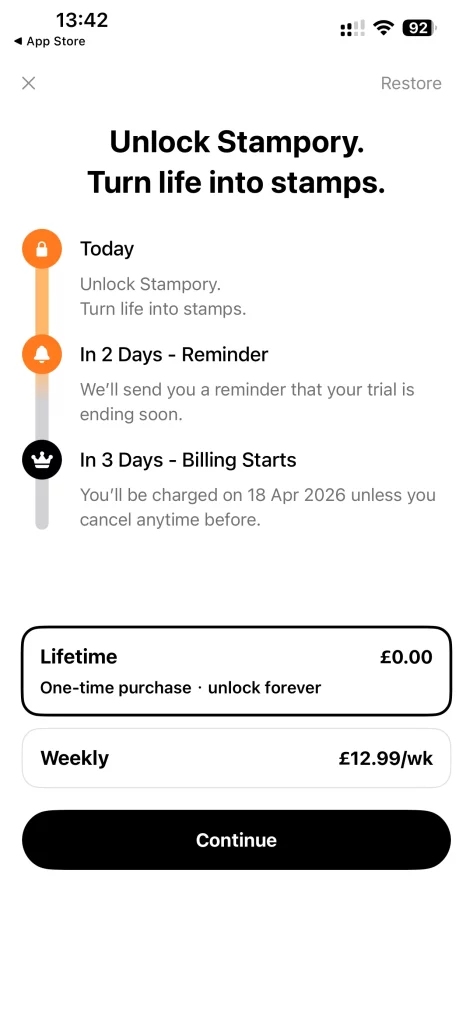Tap the 'In 2 Days - Reminder' heading
This screenshot has height=1024, width=473.
(x=174, y=355)
